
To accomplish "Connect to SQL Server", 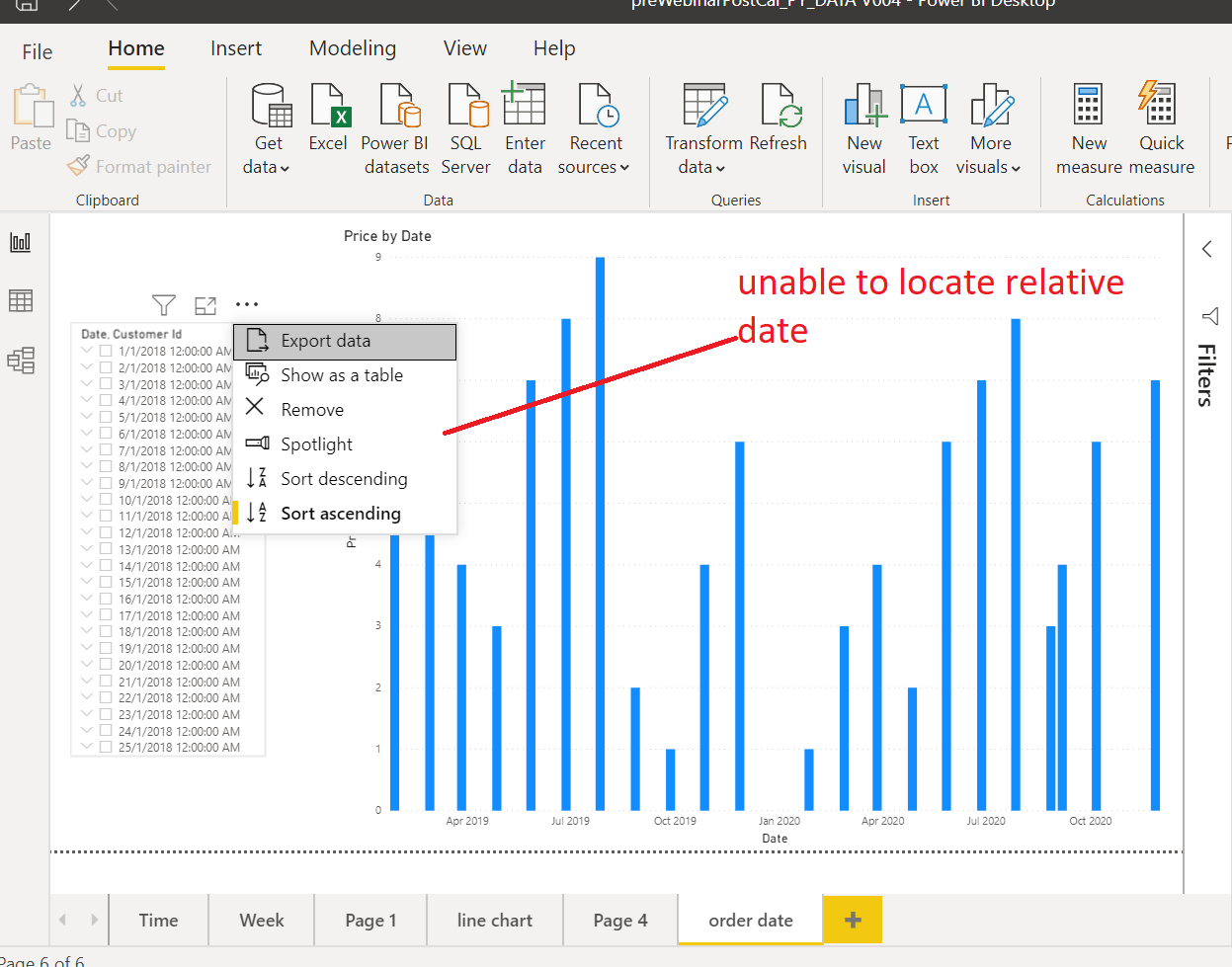I will tap(465, 129).
